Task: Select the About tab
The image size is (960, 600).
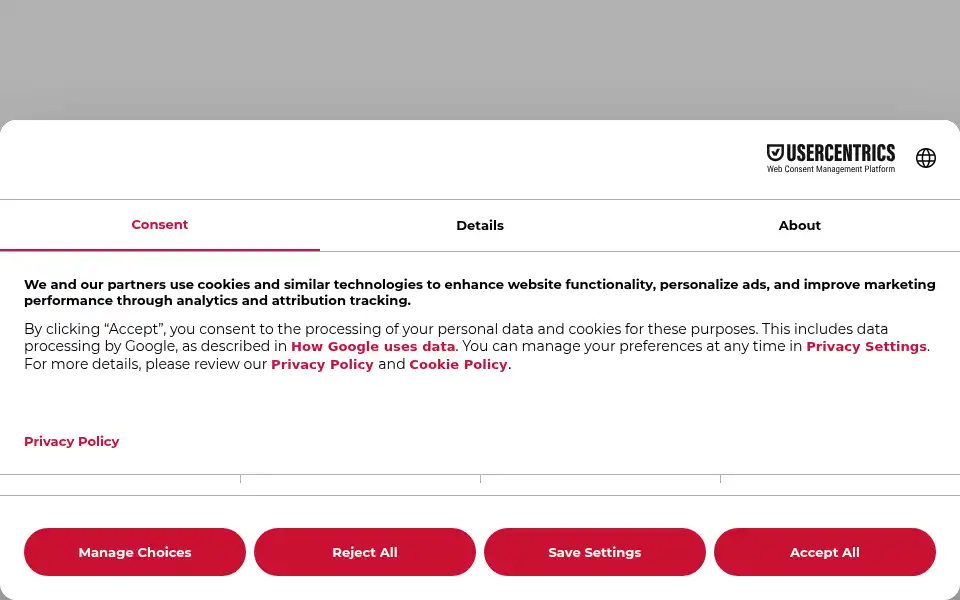Action: click(800, 225)
